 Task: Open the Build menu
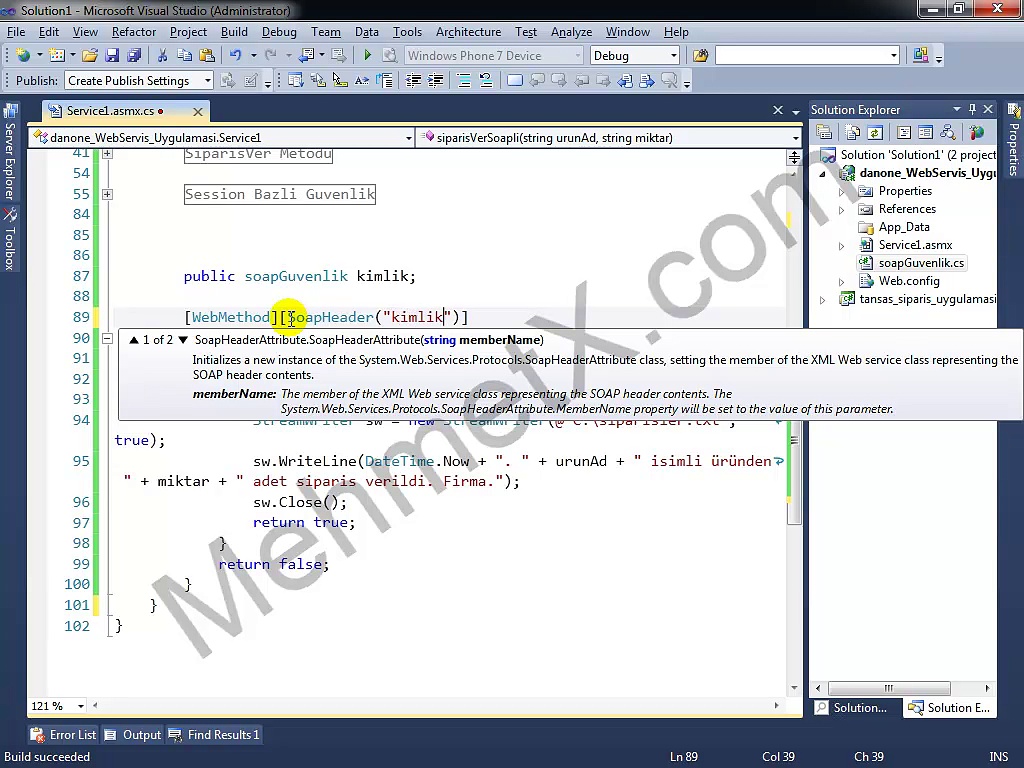click(234, 32)
